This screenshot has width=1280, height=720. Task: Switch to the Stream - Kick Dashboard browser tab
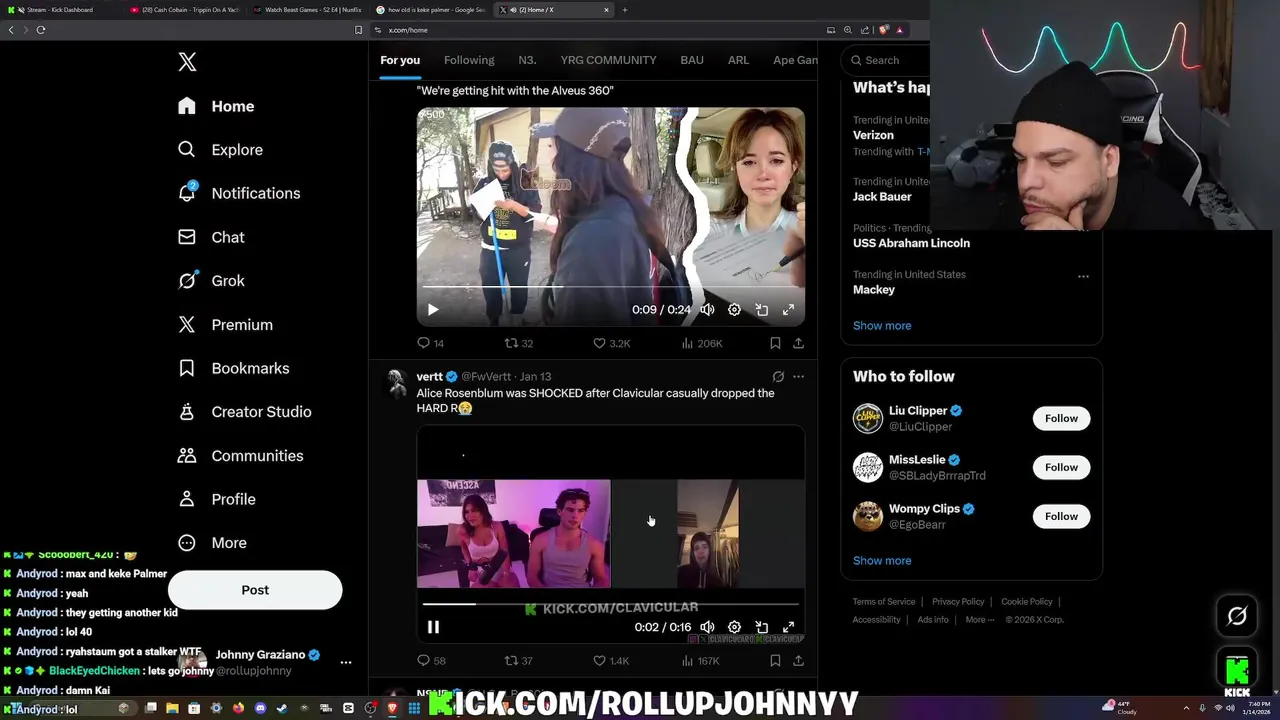[60, 10]
